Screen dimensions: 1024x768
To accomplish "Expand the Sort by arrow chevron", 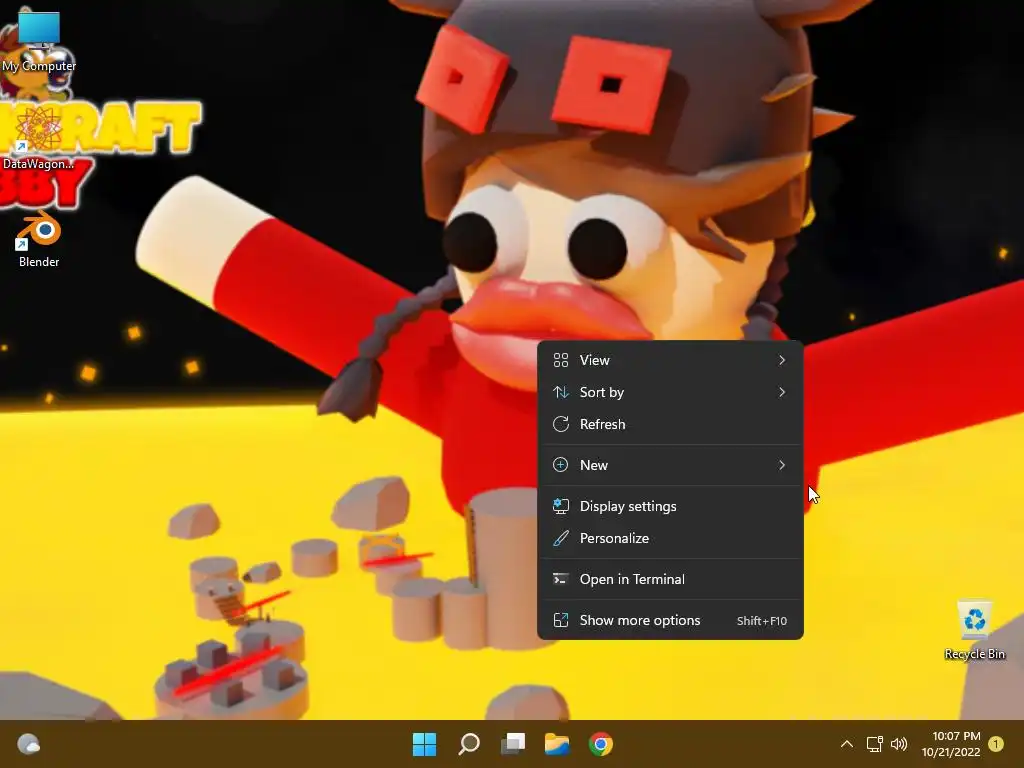I will [x=782, y=392].
